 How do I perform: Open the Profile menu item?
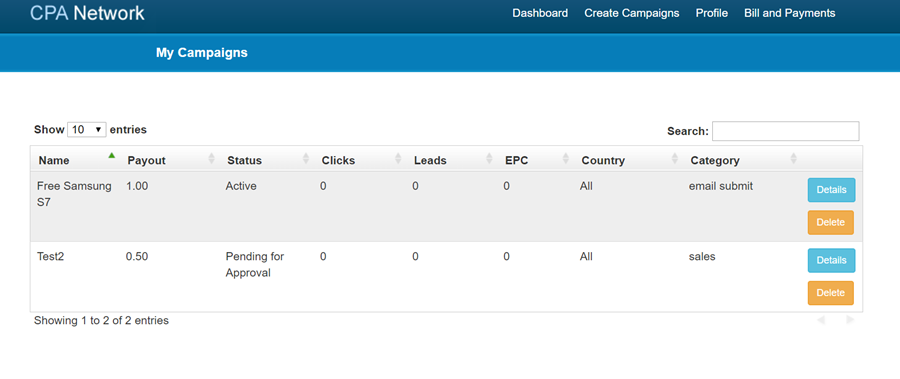point(712,13)
